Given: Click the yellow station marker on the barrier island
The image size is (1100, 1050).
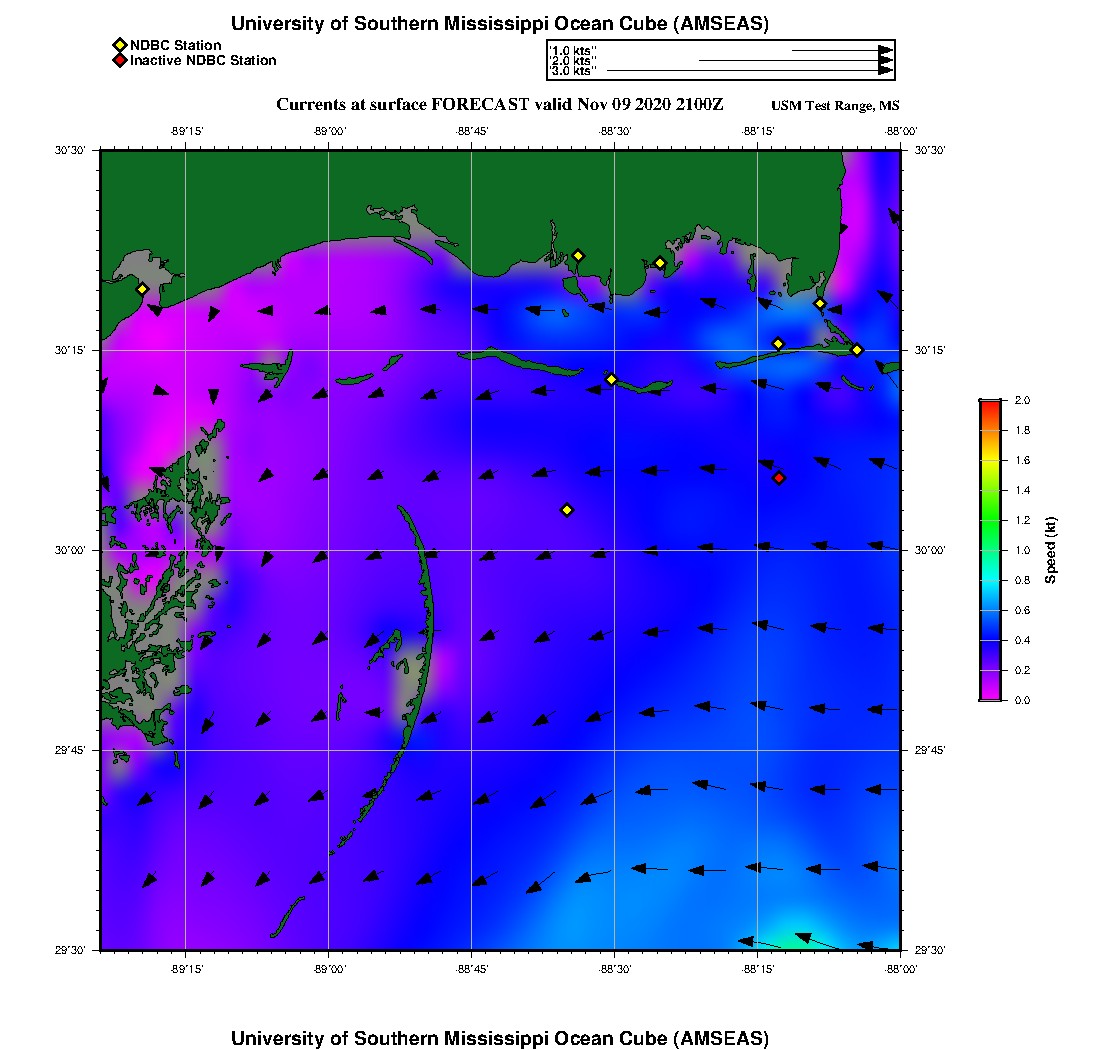Looking at the screenshot, I should (x=612, y=379).
